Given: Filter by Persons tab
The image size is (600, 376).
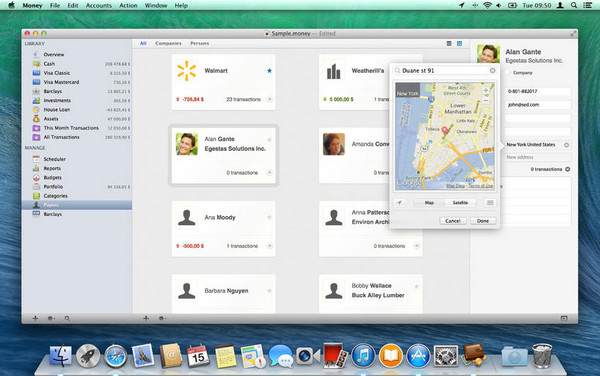Looking at the screenshot, I should point(200,44).
